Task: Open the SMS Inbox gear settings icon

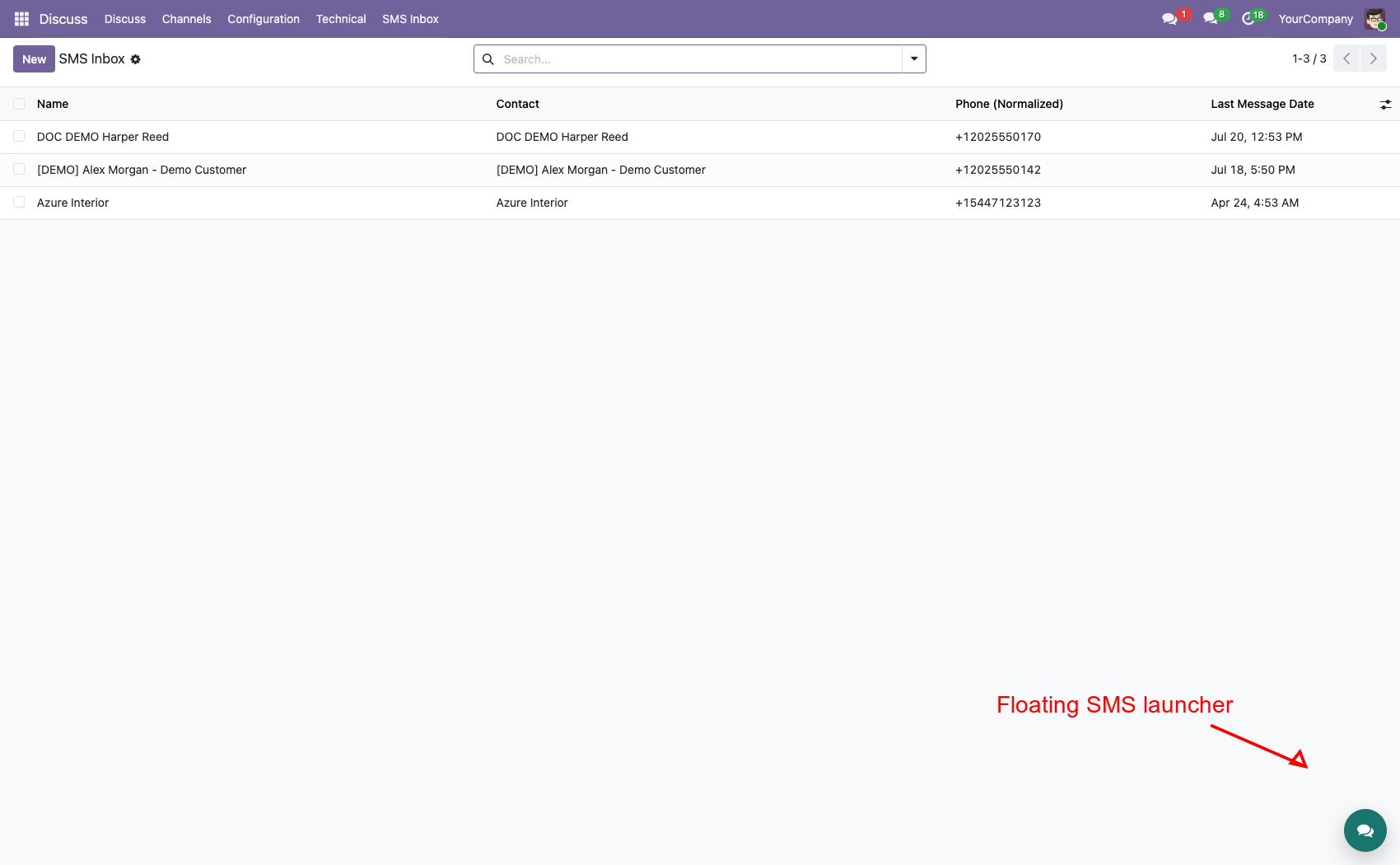Action: [136, 59]
